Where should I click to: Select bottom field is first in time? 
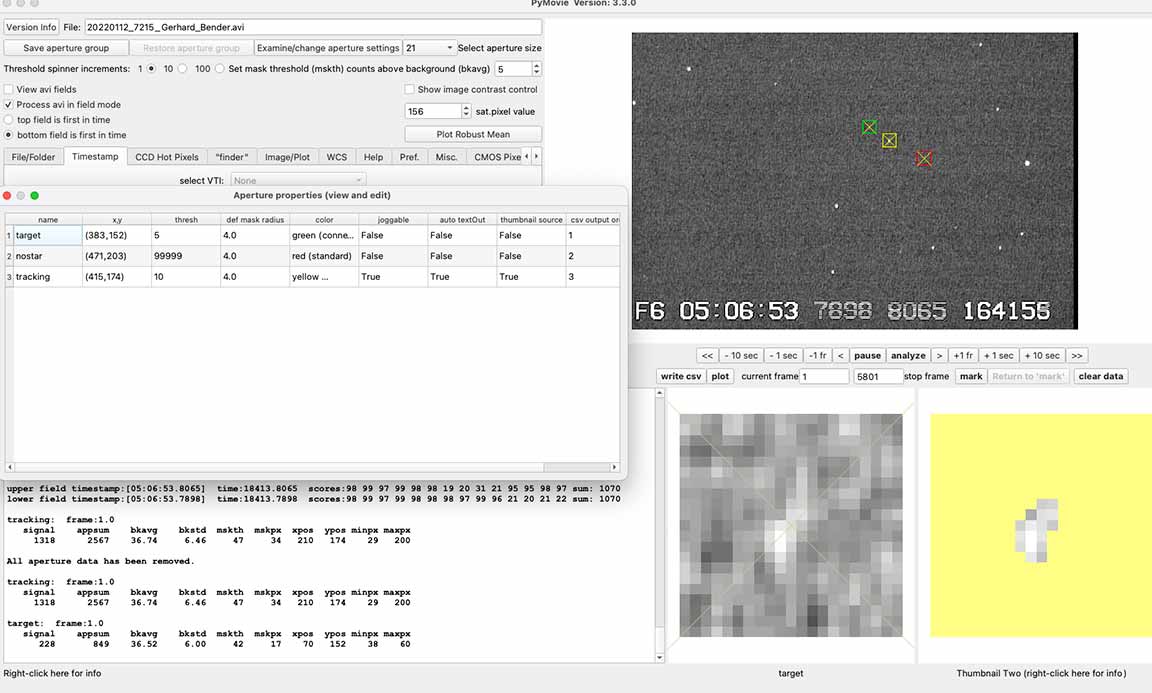pos(9,135)
